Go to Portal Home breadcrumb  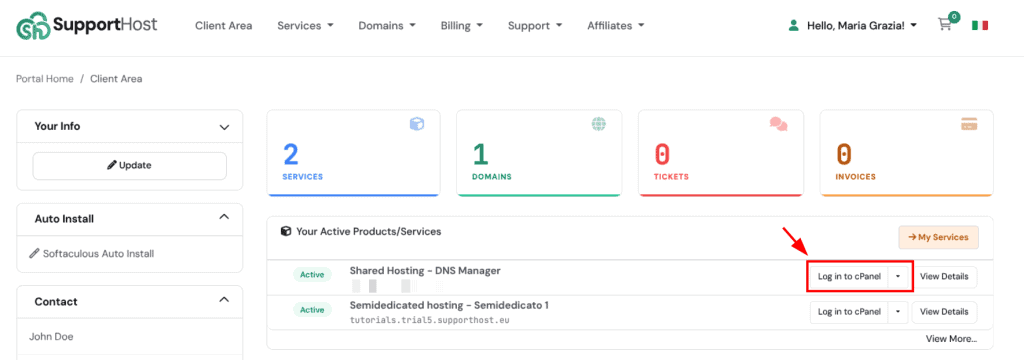45,78
